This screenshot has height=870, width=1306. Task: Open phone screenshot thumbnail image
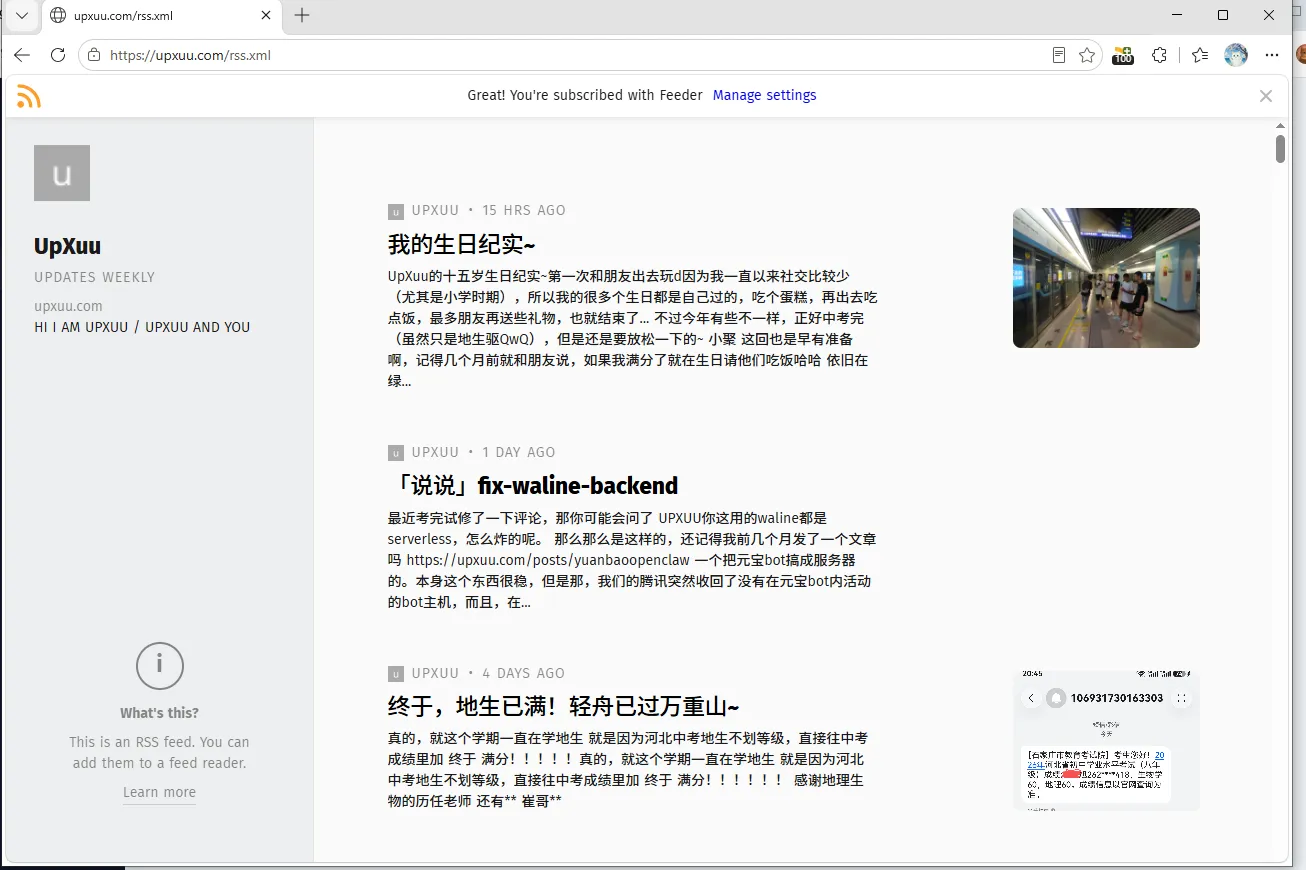[1106, 740]
